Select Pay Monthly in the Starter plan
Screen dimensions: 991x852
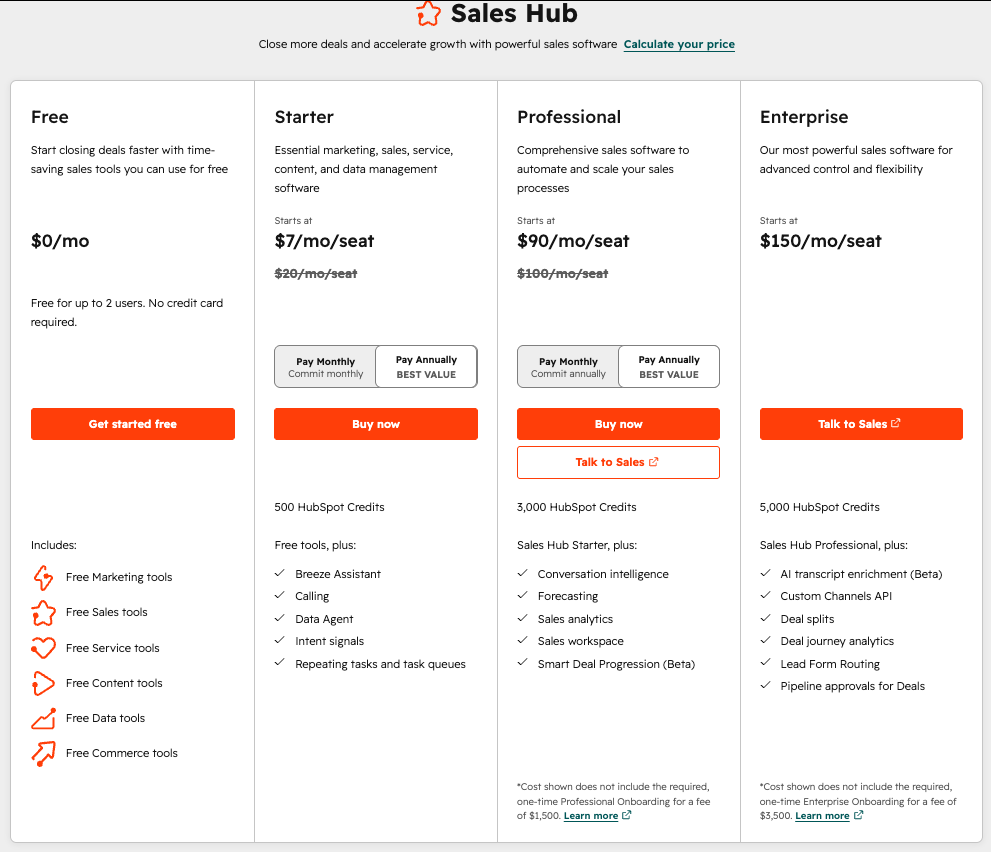(x=325, y=367)
